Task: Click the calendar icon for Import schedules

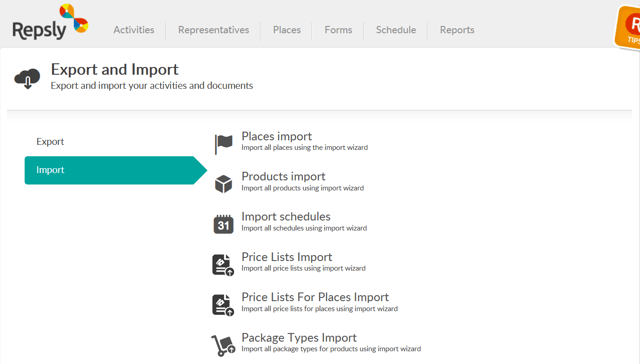Action: pos(223,224)
